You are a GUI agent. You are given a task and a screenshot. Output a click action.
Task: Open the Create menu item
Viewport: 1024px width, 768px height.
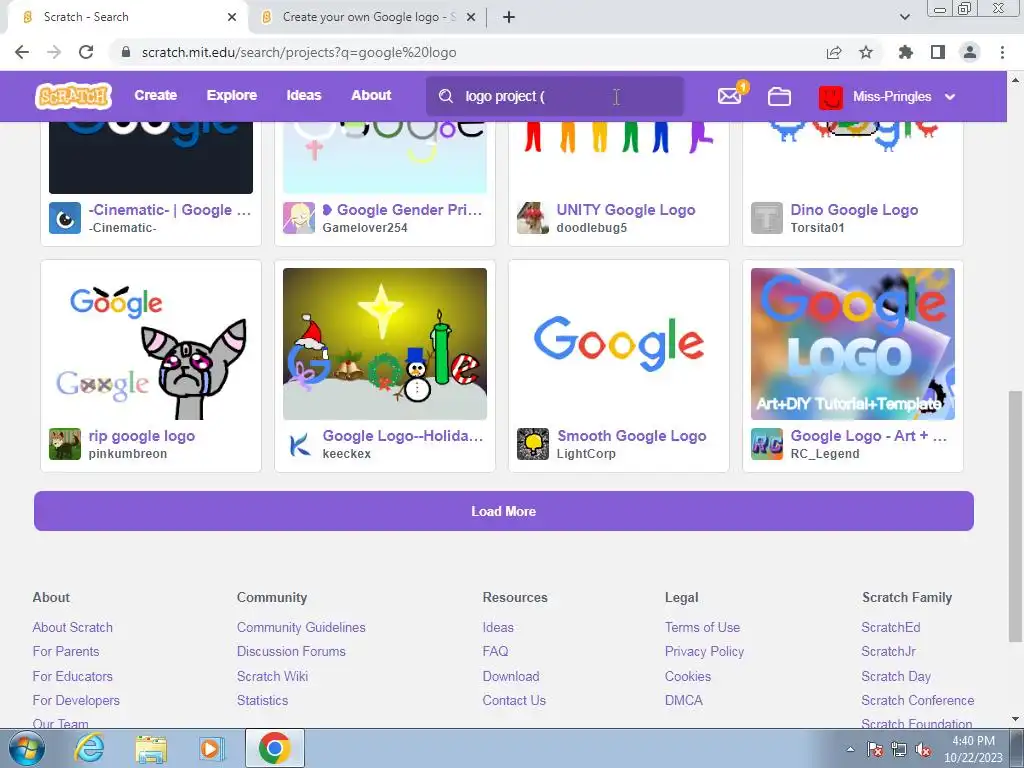tap(155, 95)
